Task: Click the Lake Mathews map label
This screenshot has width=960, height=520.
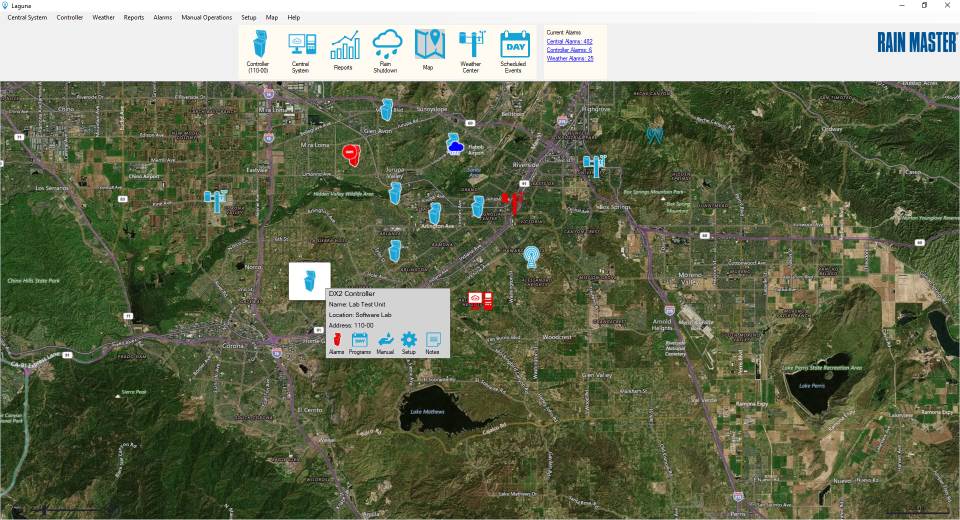Action: (427, 412)
